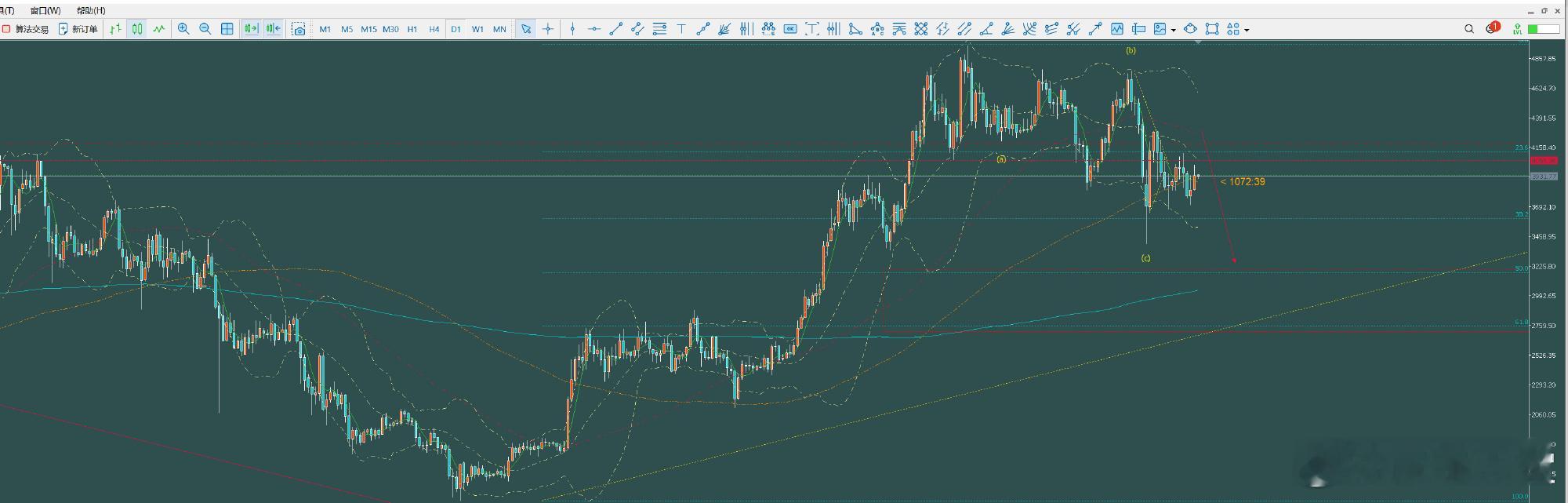Viewport: 1568px width, 503px height.
Task: Select the M1 timeframe
Action: coord(325,29)
